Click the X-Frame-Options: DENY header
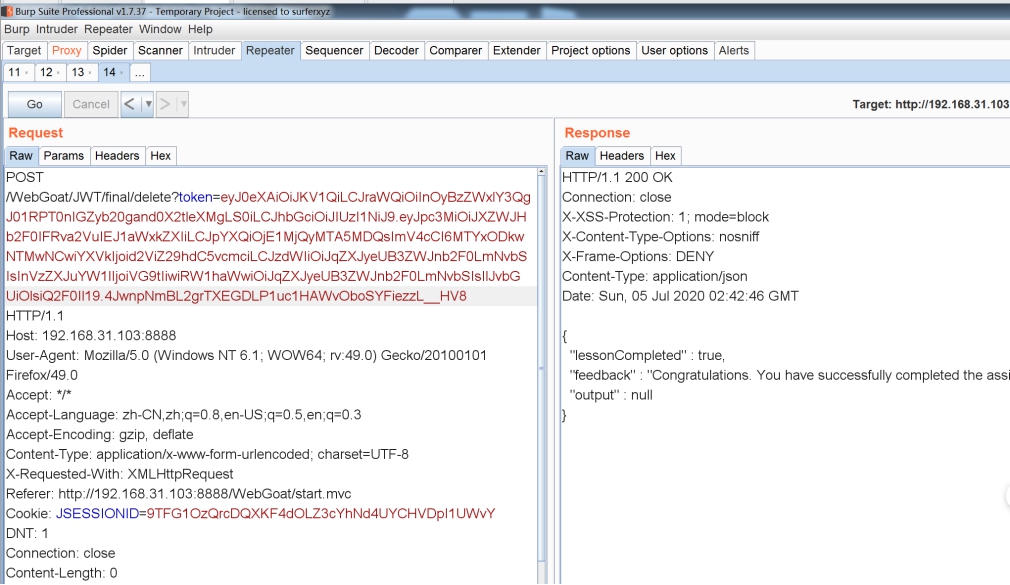Viewport: 1010px width, 585px height. coord(638,256)
